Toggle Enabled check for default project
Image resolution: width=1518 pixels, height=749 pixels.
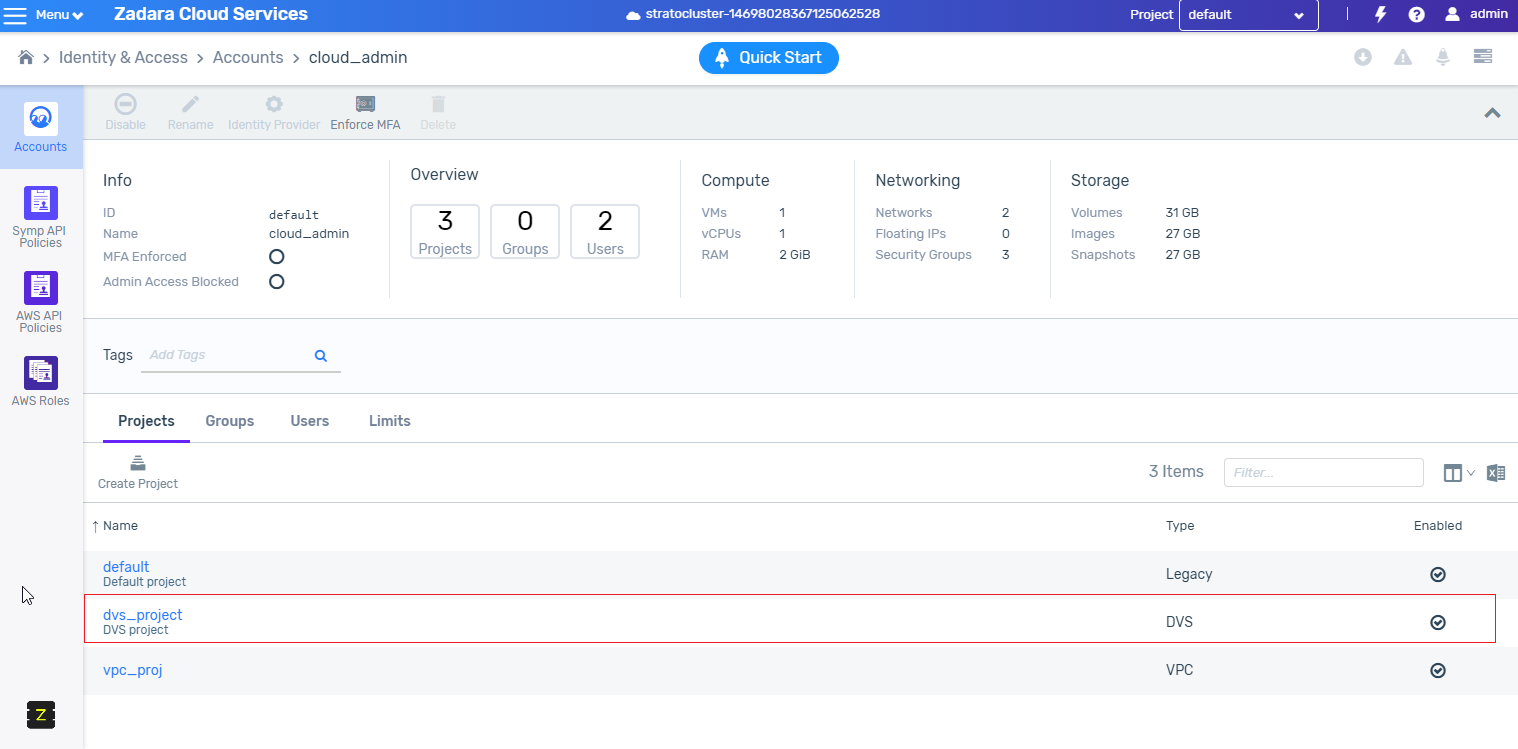click(x=1438, y=574)
